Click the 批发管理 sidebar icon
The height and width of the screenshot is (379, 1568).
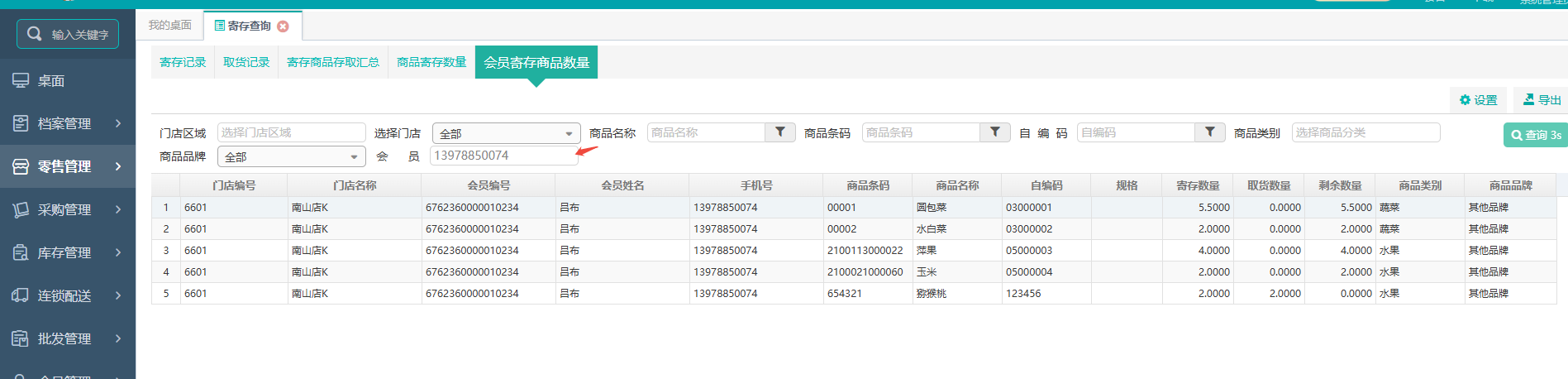[21, 338]
